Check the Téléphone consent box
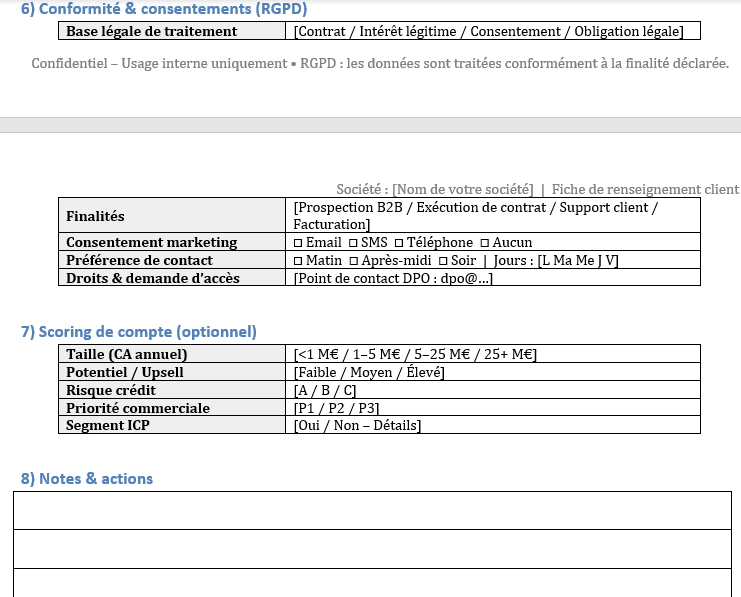This screenshot has height=597, width=741. (x=398, y=243)
